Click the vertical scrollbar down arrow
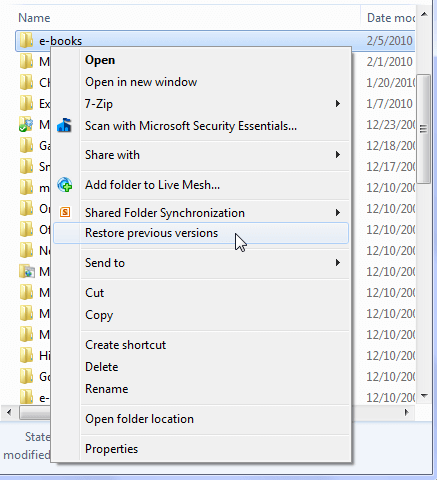The height and width of the screenshot is (480, 437). click(424, 396)
